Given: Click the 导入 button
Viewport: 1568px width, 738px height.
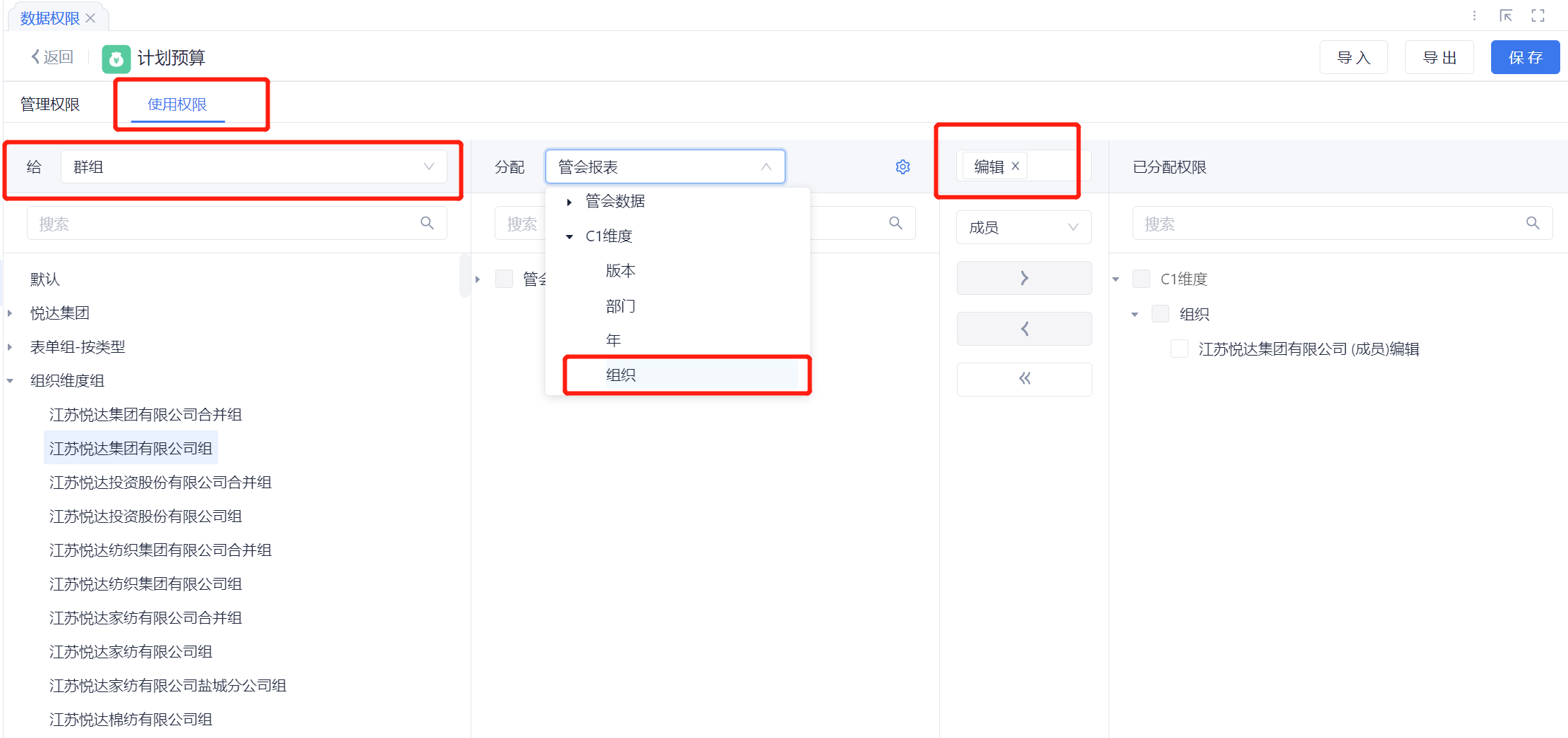Looking at the screenshot, I should click(1353, 58).
